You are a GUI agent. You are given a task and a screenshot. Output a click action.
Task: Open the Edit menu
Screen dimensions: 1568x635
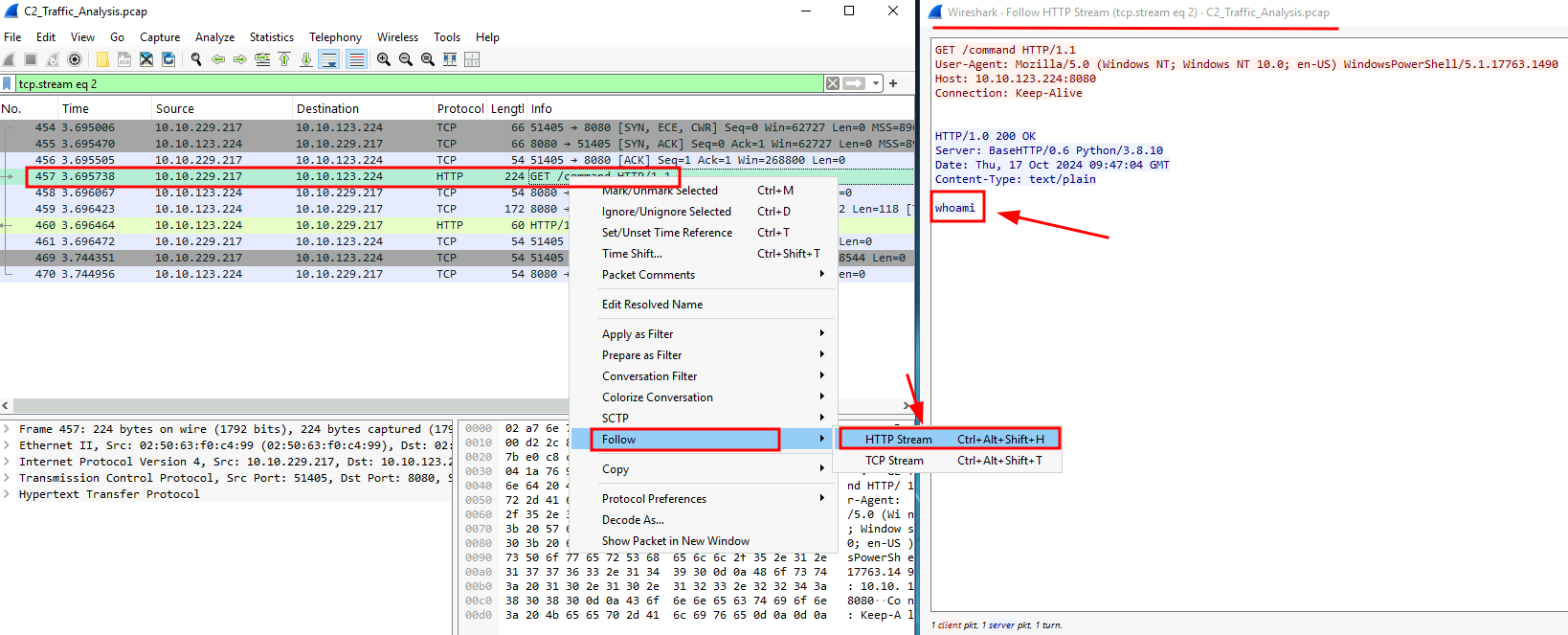point(46,36)
